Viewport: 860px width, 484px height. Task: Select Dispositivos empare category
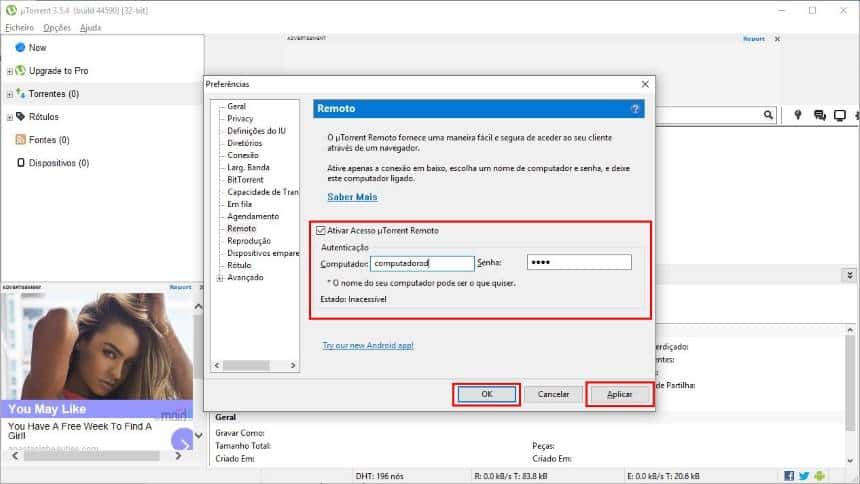[263, 253]
